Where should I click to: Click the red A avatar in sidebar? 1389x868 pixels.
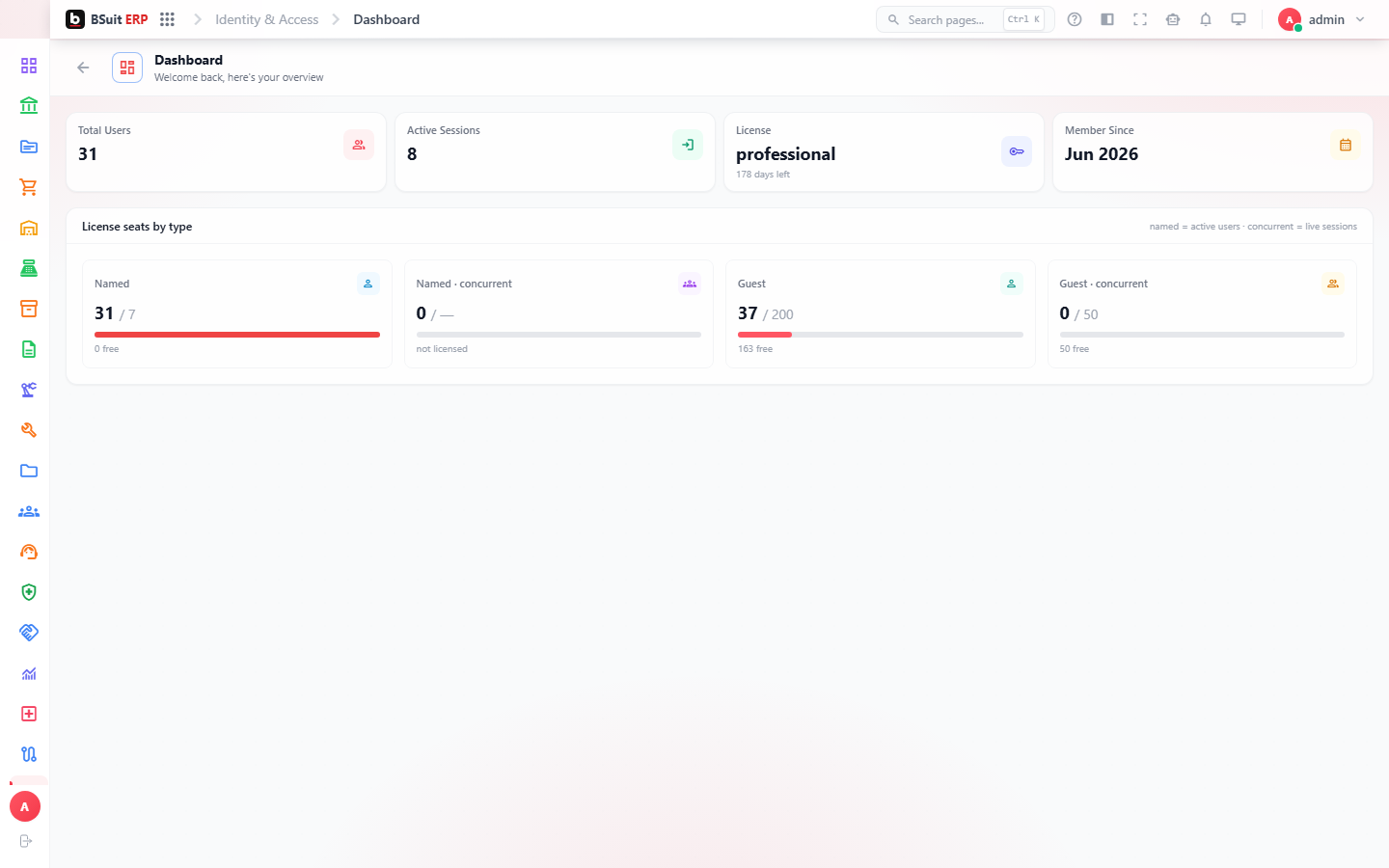tap(25, 806)
